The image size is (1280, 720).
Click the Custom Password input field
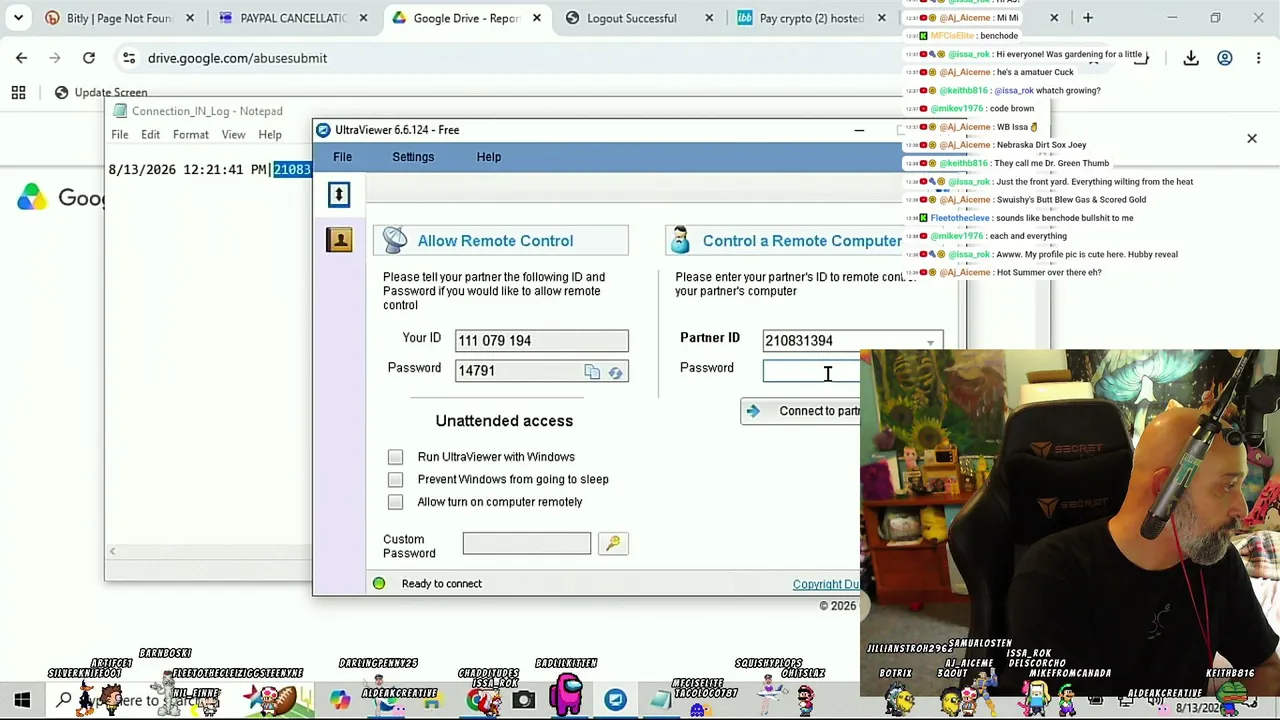point(527,543)
